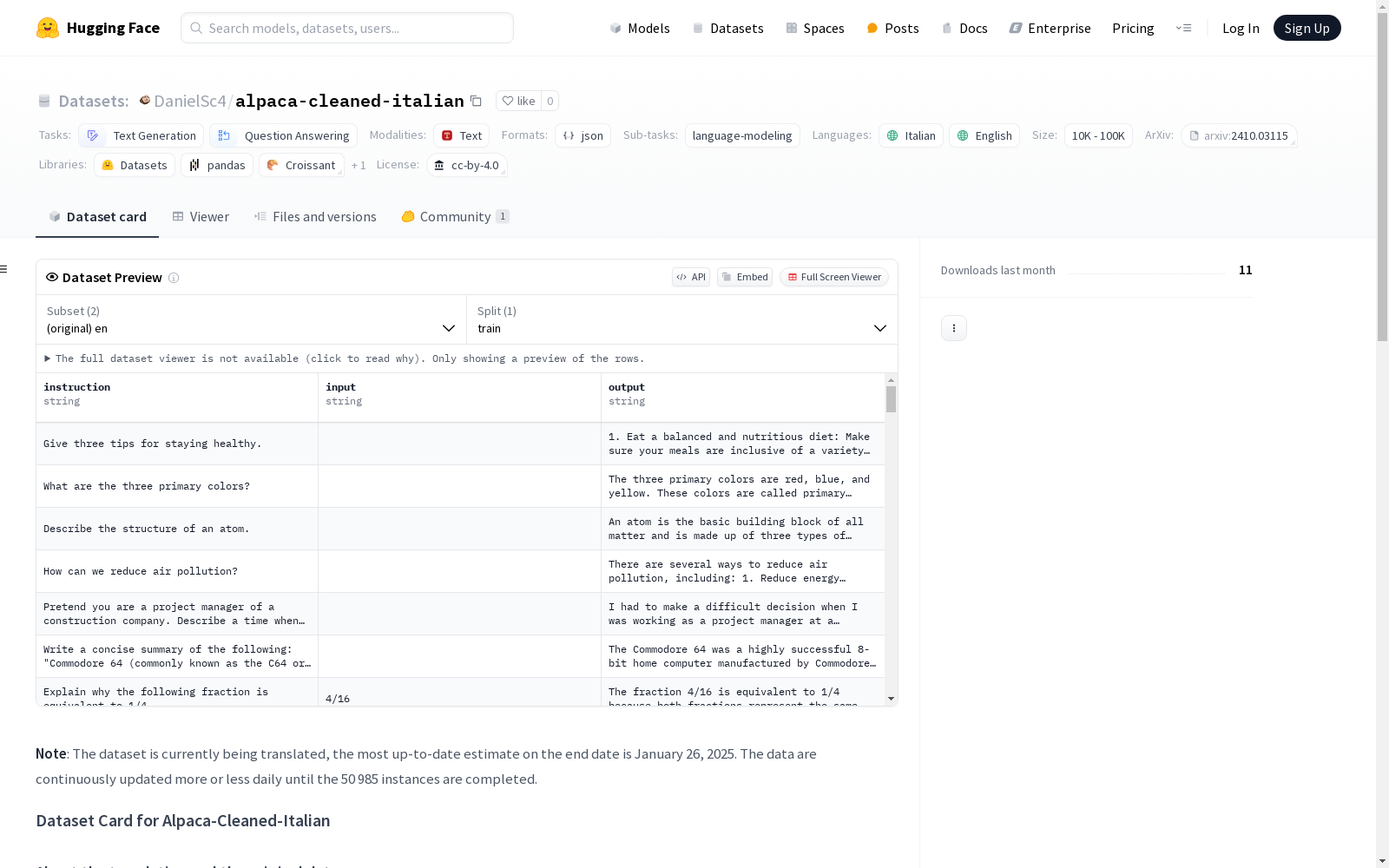Open the API button in Dataset Preview

click(691, 277)
